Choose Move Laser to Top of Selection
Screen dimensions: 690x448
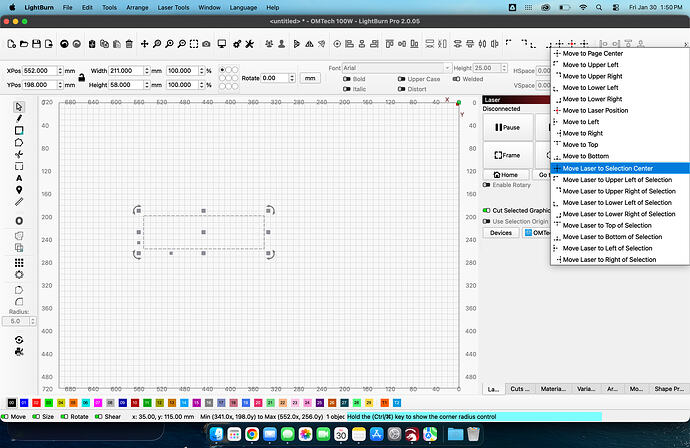point(620,225)
